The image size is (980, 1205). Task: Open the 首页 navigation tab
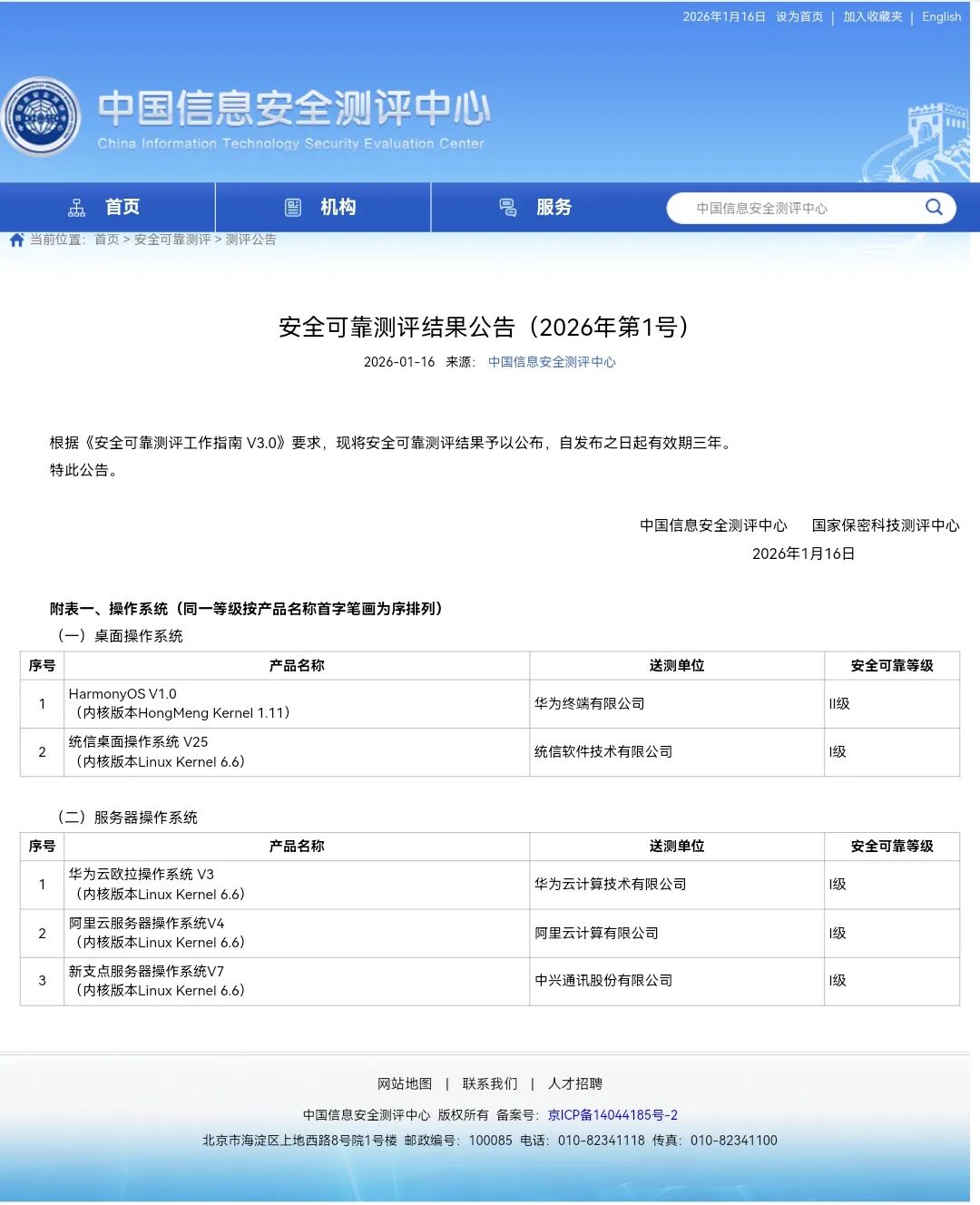[x=107, y=208]
